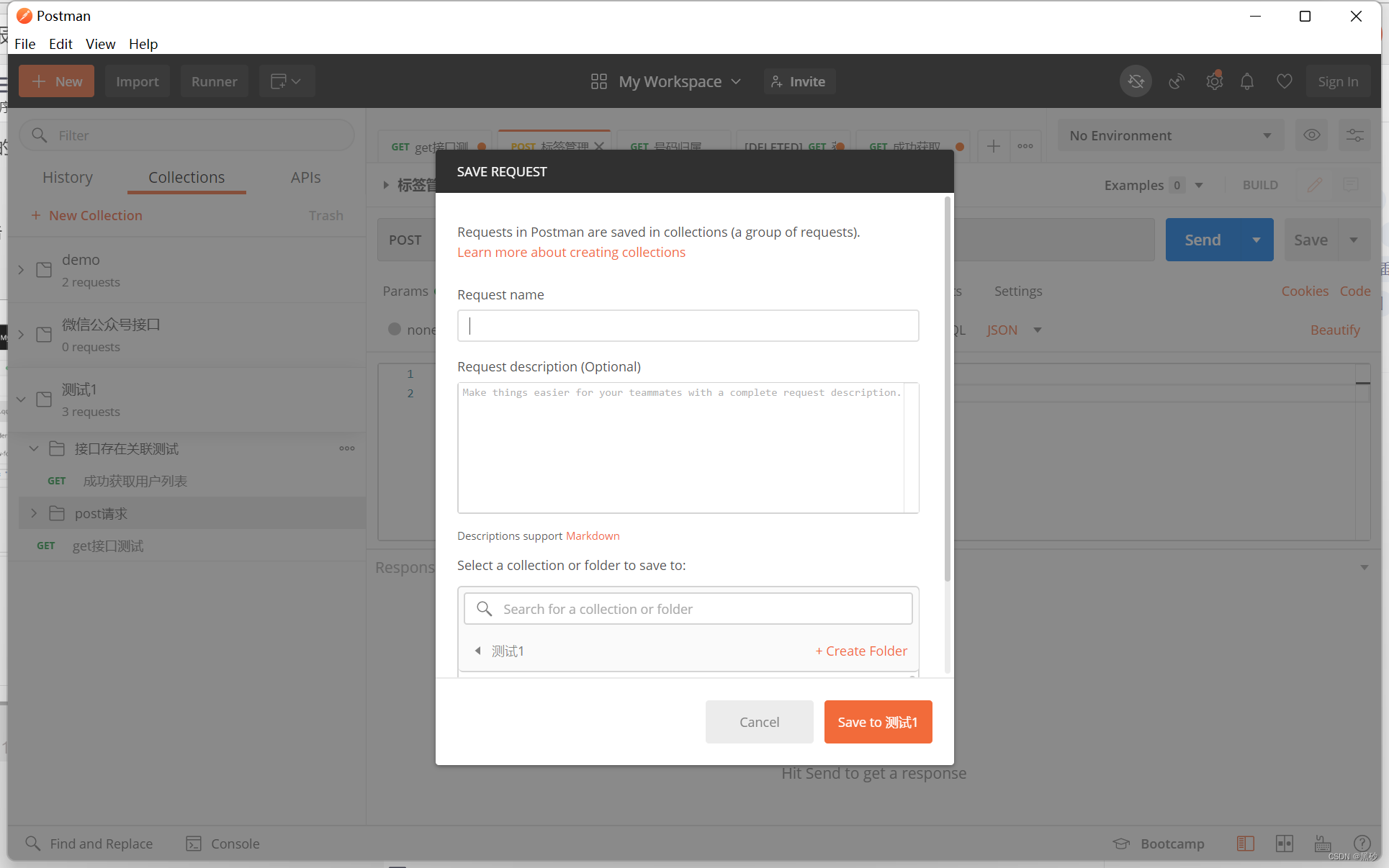Click the dialog vertical scrollbar
The height and width of the screenshot is (868, 1389).
coord(947,389)
